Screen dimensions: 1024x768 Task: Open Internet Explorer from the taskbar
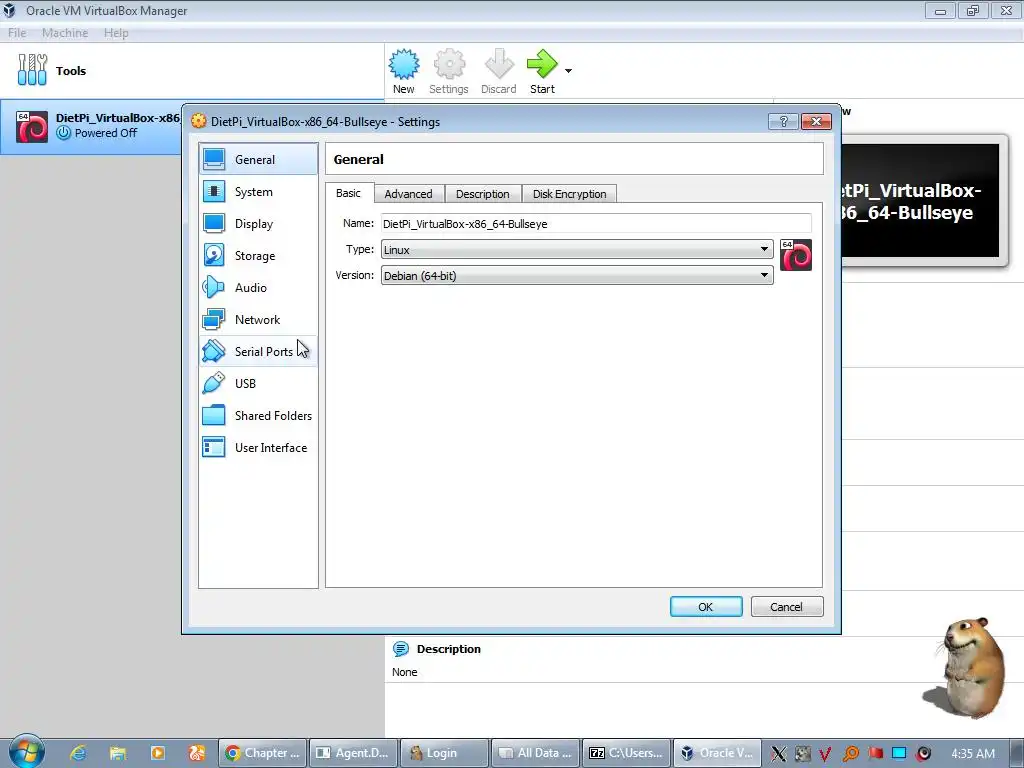point(78,753)
